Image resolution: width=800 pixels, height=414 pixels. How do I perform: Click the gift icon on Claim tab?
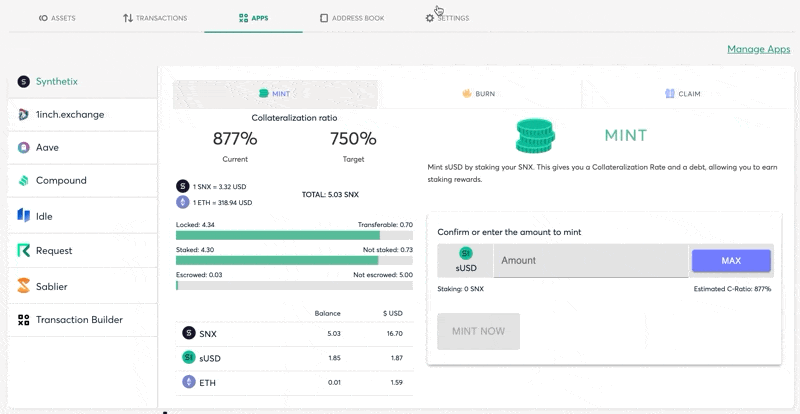point(670,93)
